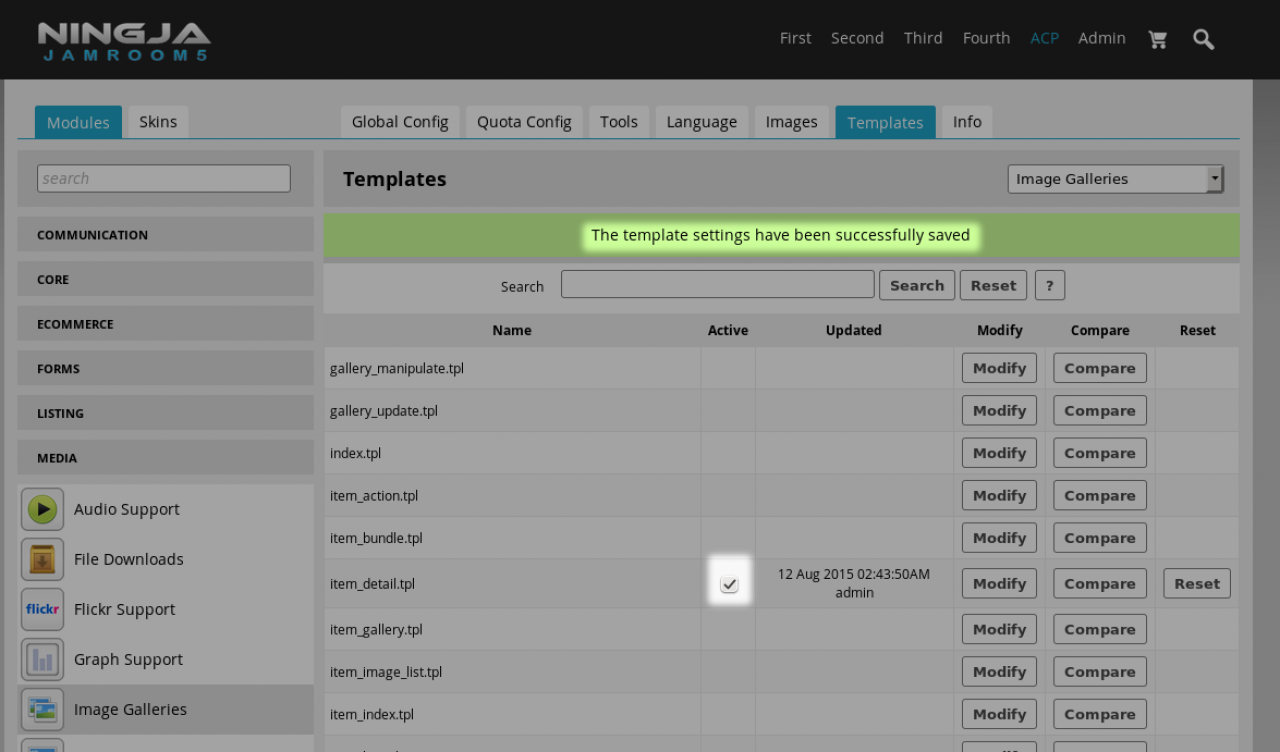Open the Image Galleries module dropdown
Screen dimensions: 1280x752
1115,179
